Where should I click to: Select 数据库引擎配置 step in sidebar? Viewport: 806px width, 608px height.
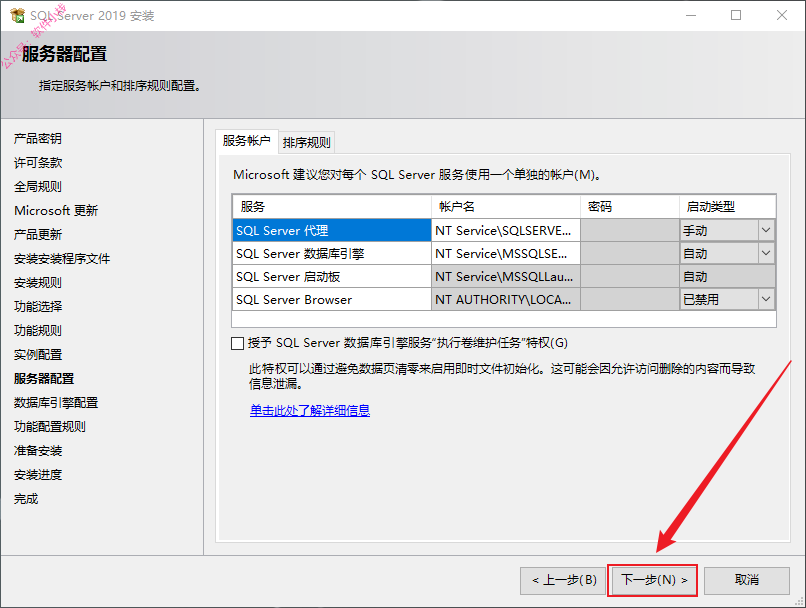pos(56,402)
